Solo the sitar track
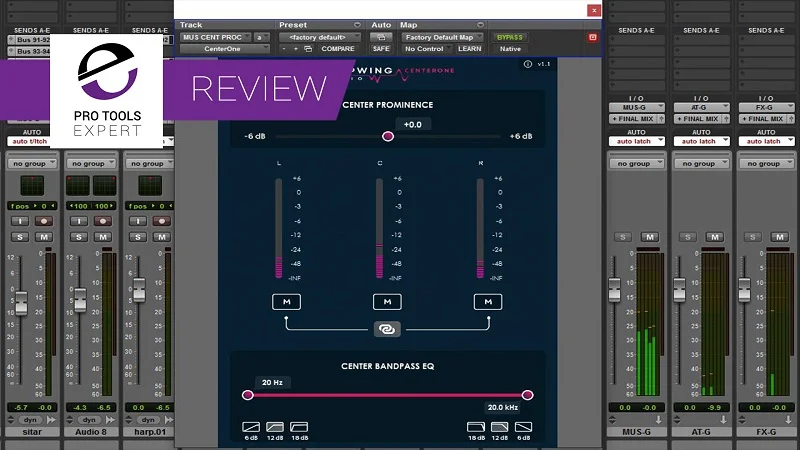The image size is (800, 450). pyautogui.click(x=20, y=237)
